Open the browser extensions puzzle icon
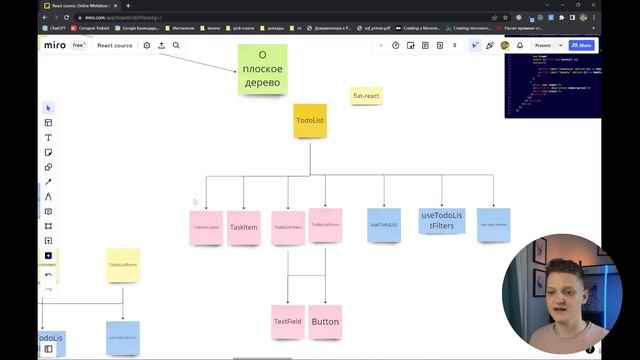This screenshot has width=640, height=360. 562,18
